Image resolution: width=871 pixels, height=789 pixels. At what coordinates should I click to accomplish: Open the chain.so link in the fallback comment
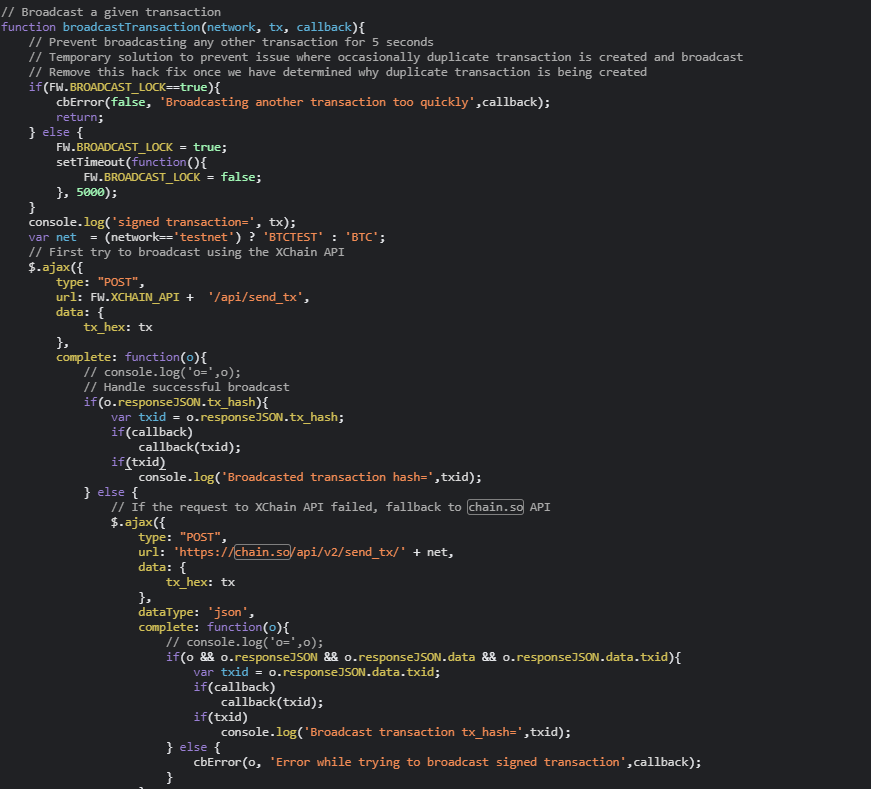pyautogui.click(x=495, y=507)
